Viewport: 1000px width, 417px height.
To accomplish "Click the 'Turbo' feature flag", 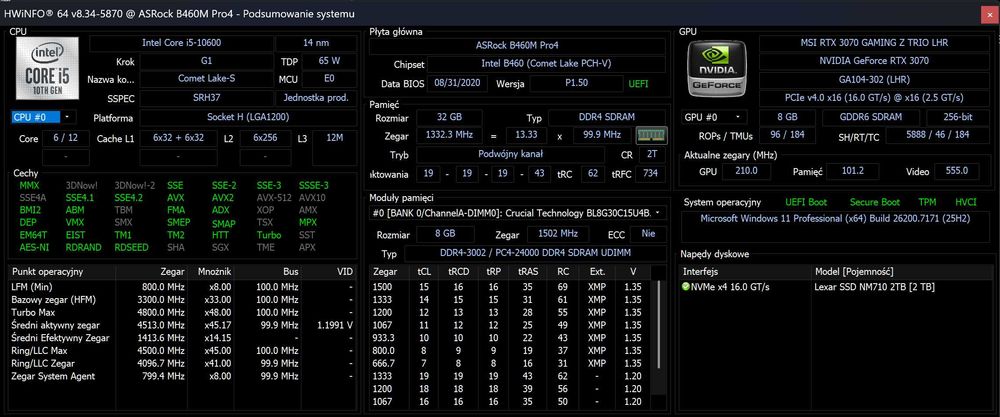I will coord(268,235).
